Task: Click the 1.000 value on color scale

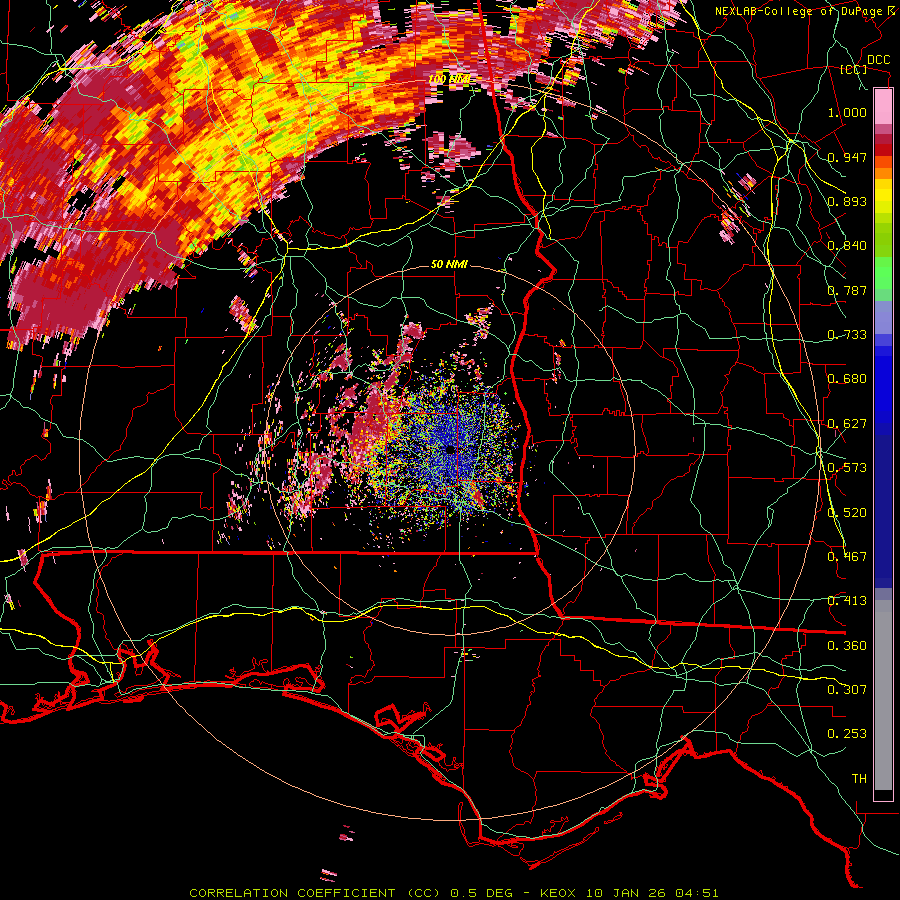Action: (847, 112)
